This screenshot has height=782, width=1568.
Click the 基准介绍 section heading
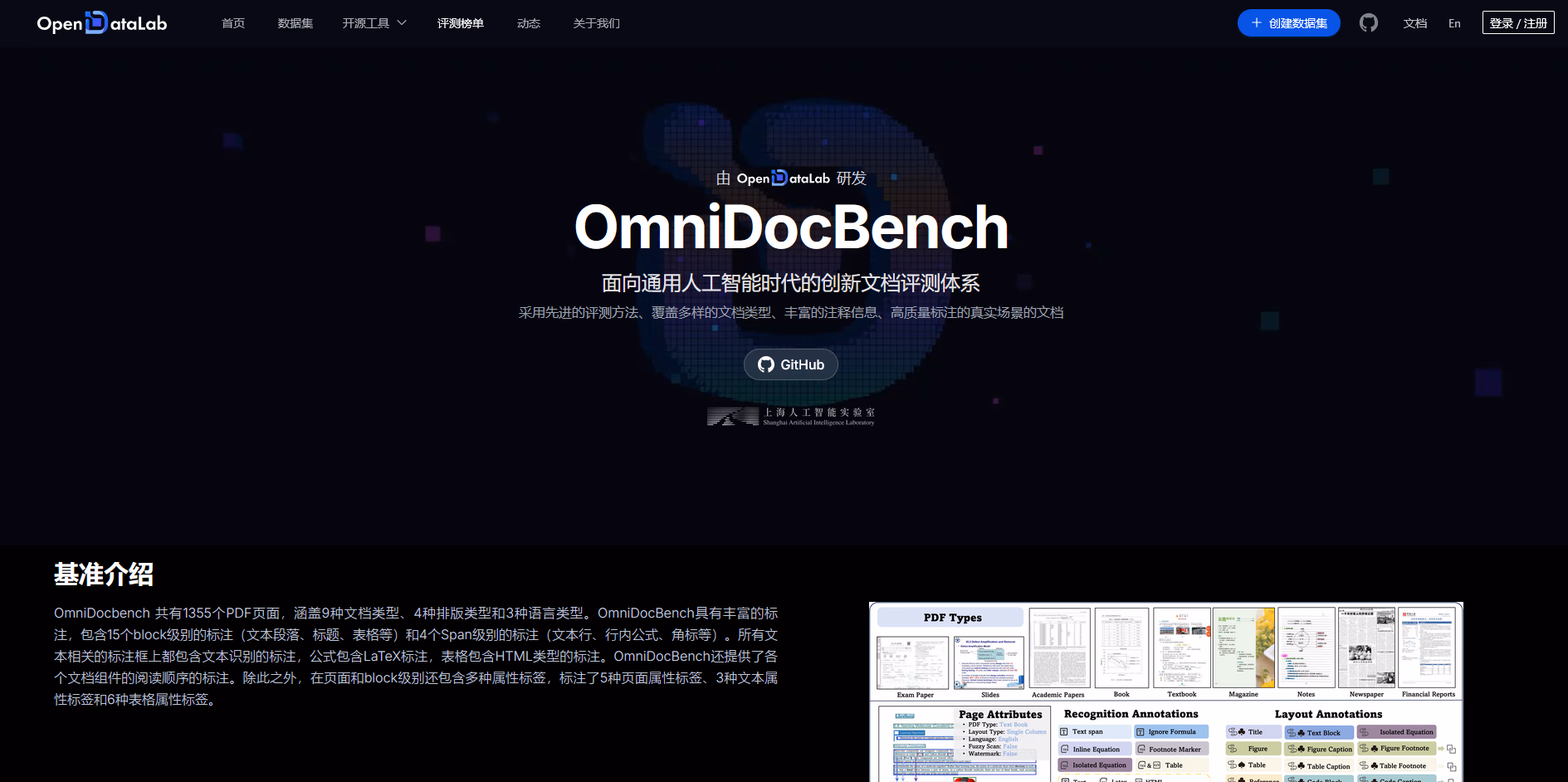104,574
